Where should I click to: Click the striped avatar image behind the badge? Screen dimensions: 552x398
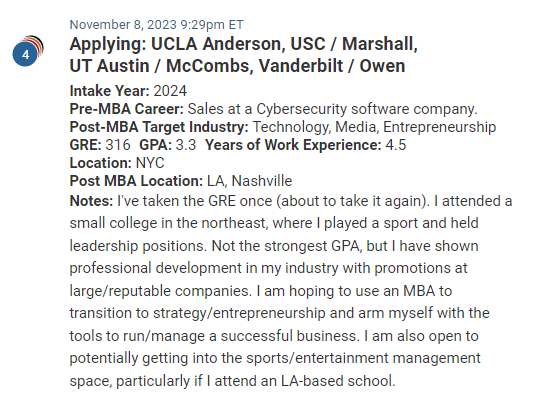click(x=36, y=44)
